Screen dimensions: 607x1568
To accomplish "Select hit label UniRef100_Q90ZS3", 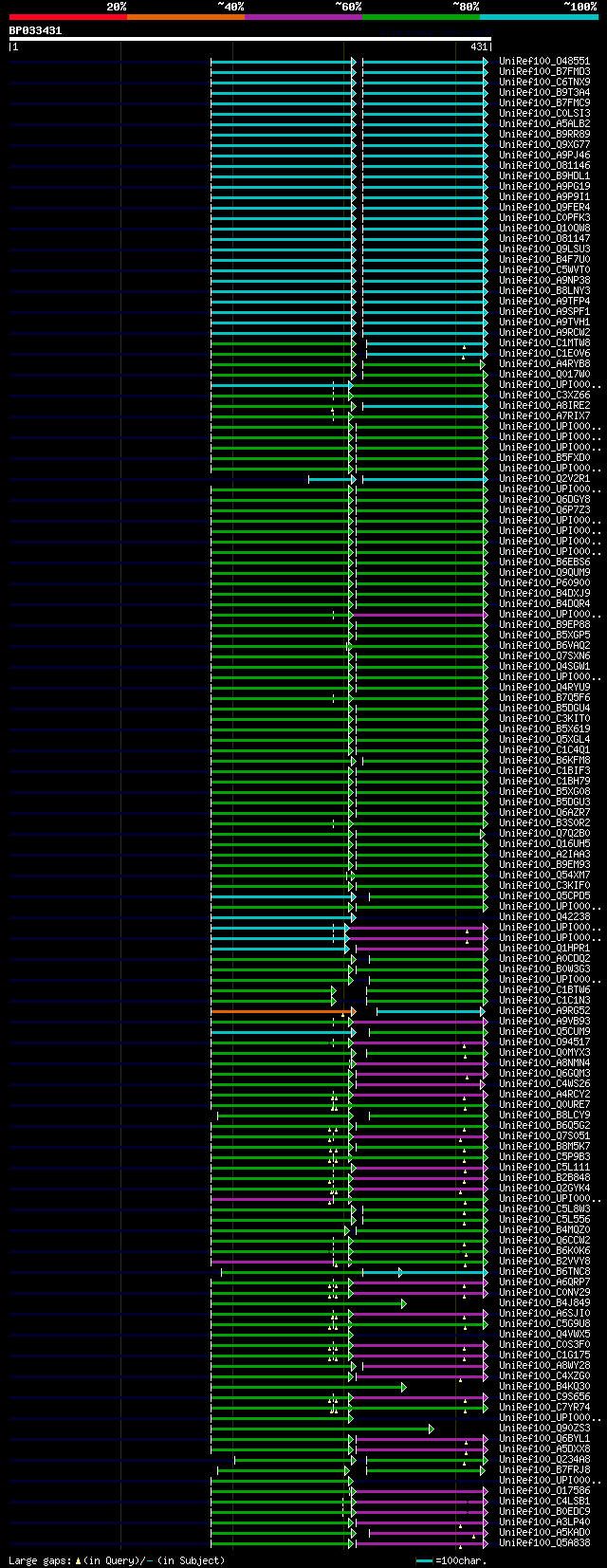I will (x=544, y=1429).
